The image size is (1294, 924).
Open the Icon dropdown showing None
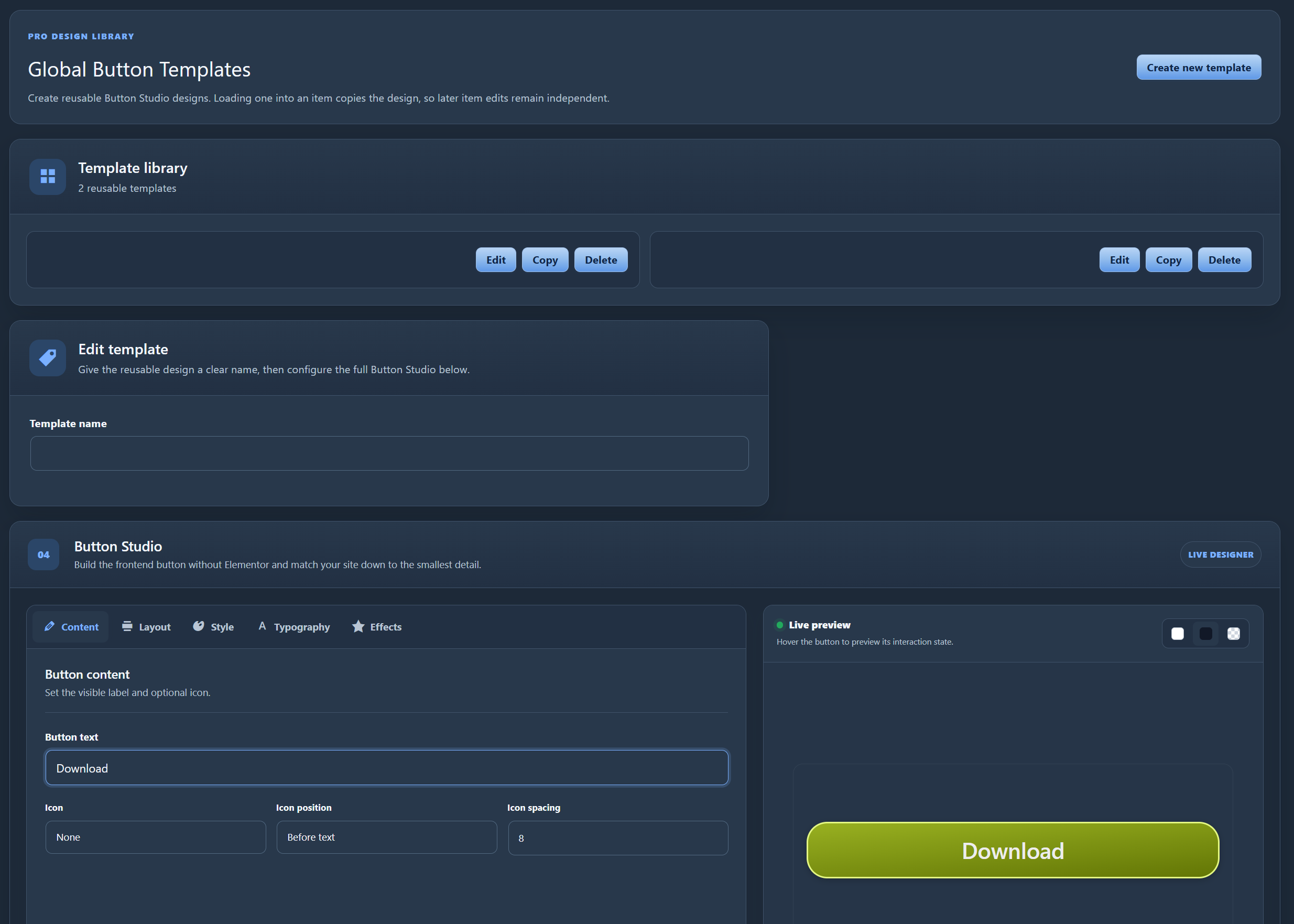coord(156,838)
